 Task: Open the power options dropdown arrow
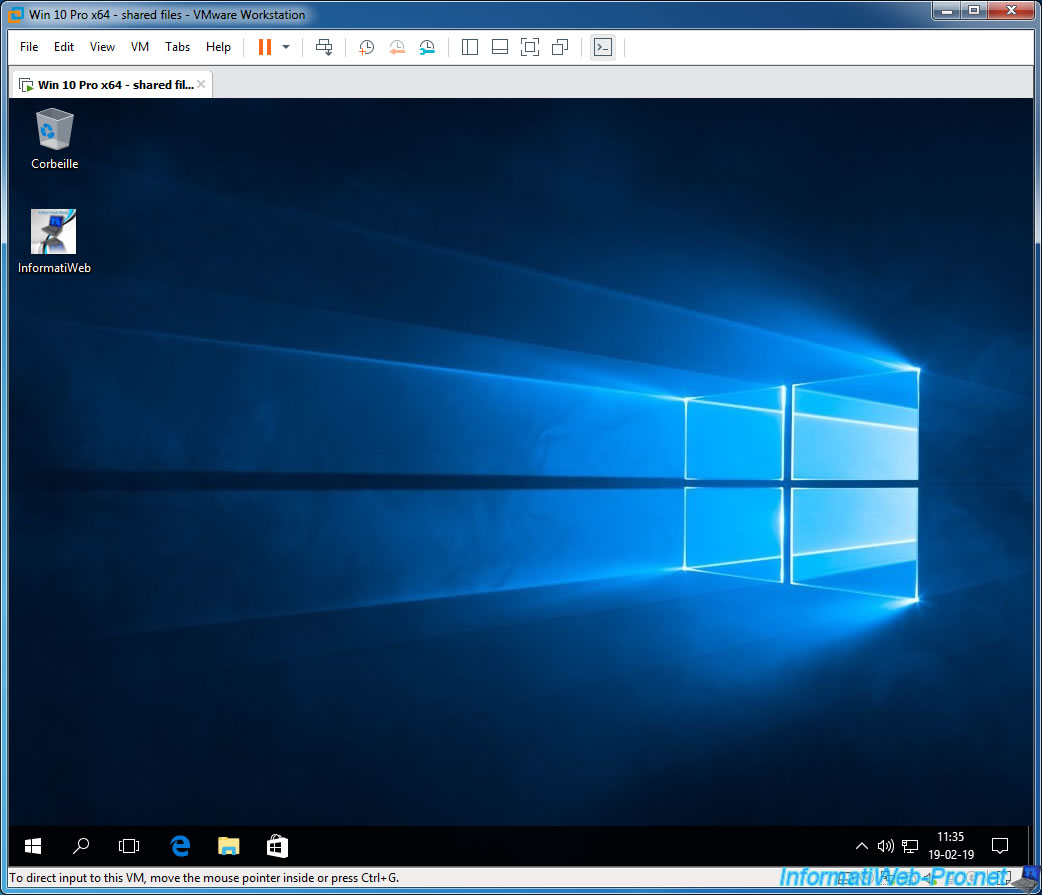(x=286, y=47)
